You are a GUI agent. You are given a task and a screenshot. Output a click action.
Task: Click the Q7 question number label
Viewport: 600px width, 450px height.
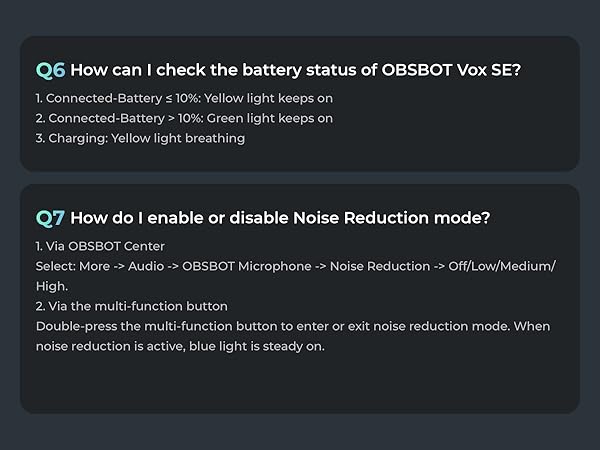click(50, 218)
